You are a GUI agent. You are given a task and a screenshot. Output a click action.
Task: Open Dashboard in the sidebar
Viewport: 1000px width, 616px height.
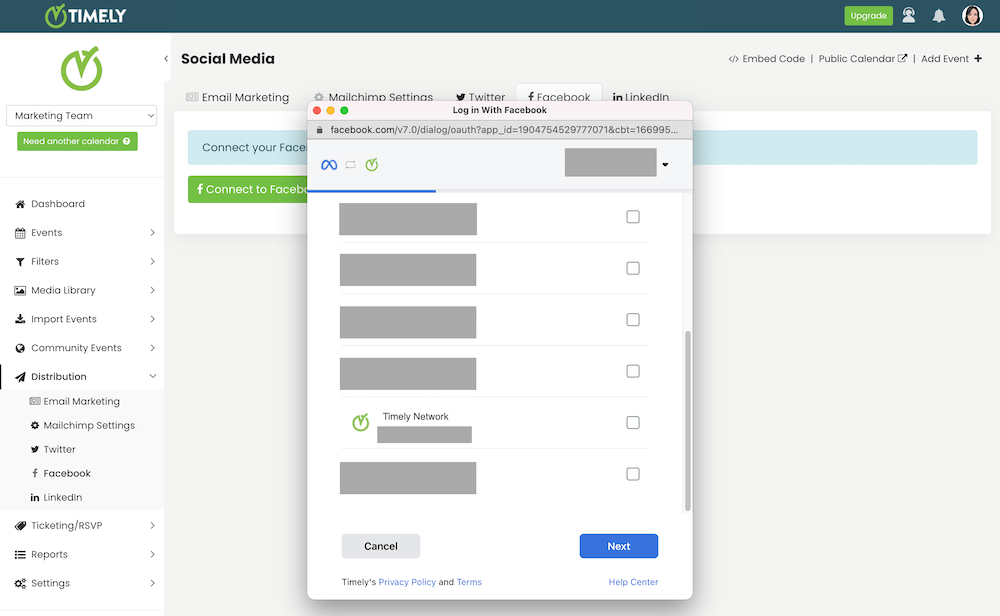(x=57, y=204)
